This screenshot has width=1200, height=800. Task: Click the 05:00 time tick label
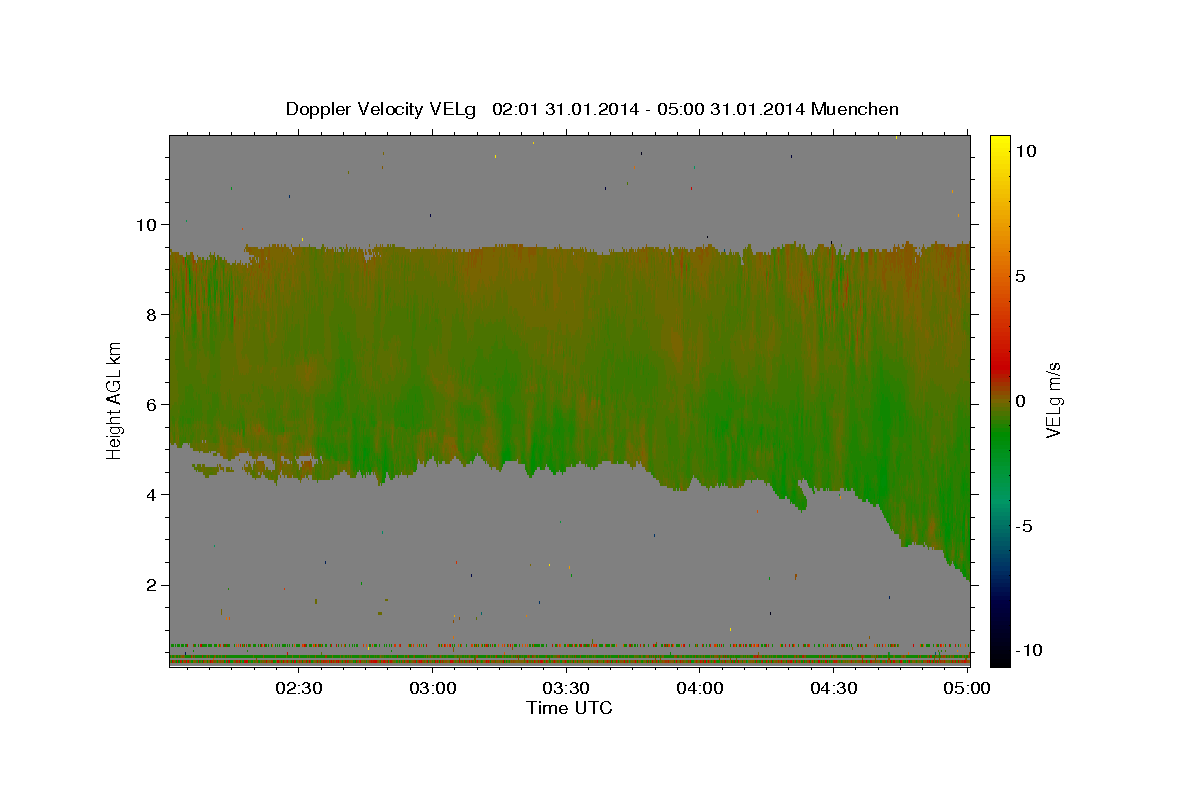pos(967,688)
